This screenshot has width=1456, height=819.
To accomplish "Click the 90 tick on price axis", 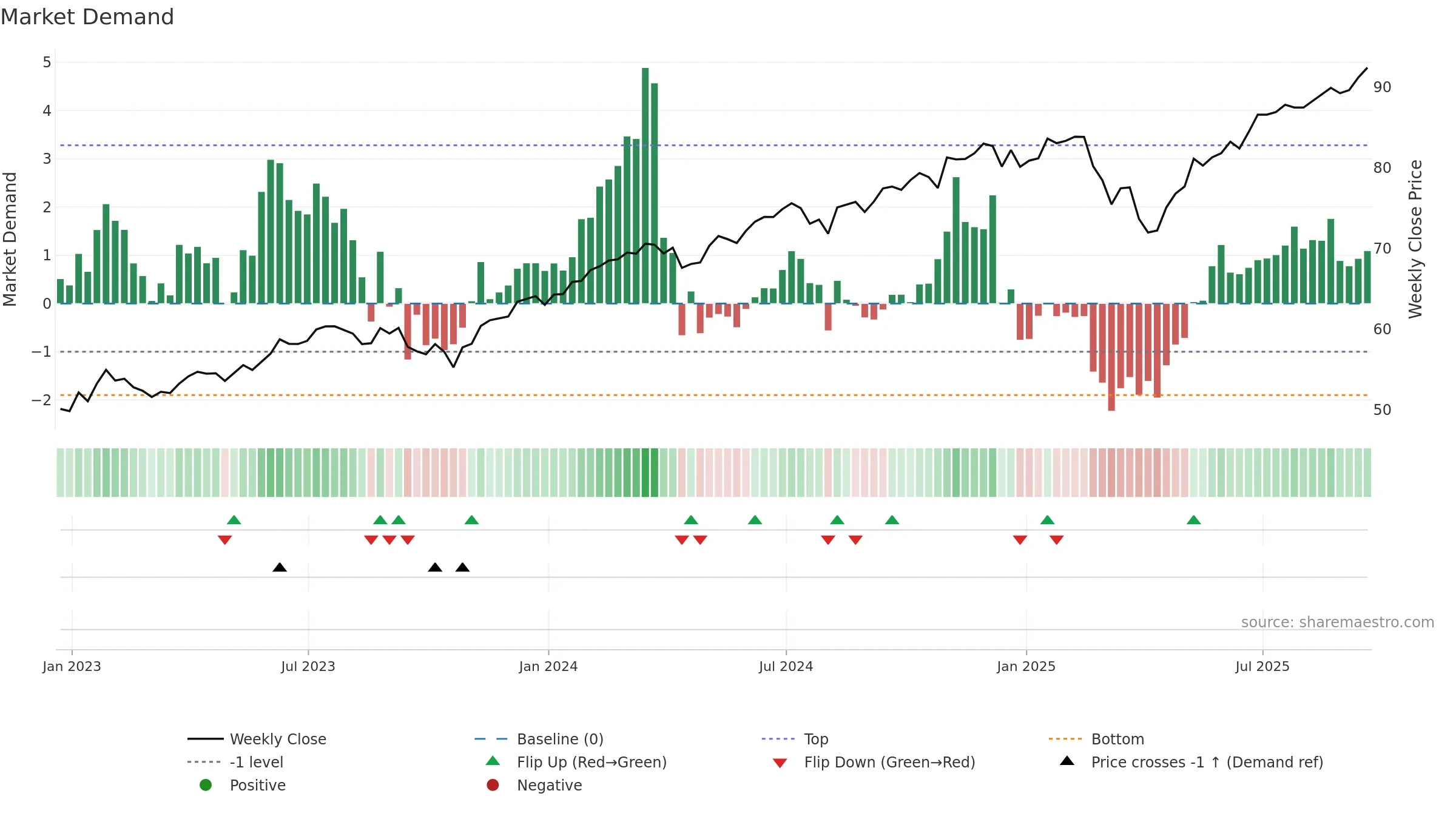I will click(1382, 87).
